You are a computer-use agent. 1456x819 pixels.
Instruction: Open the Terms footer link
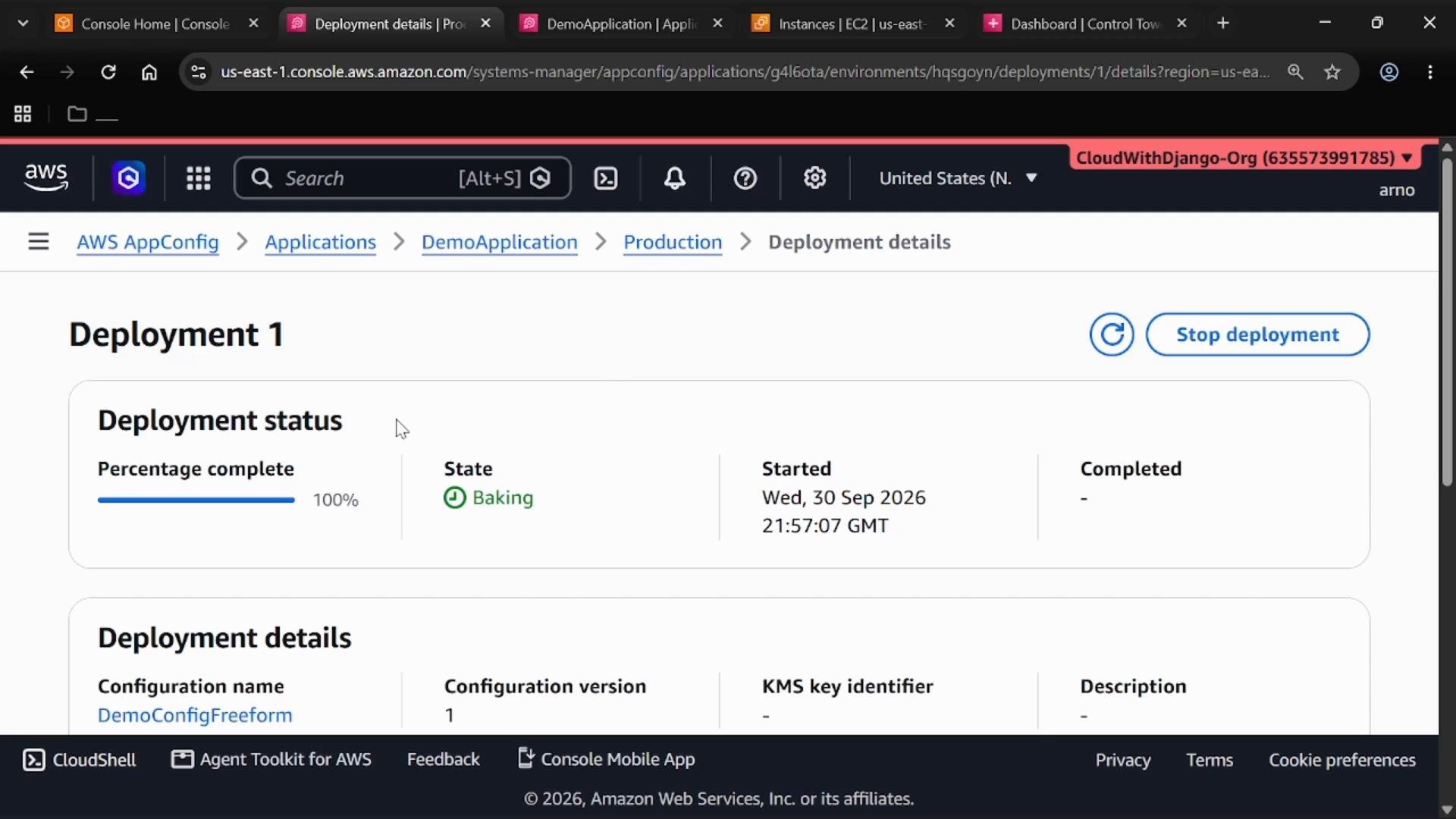pos(1210,761)
